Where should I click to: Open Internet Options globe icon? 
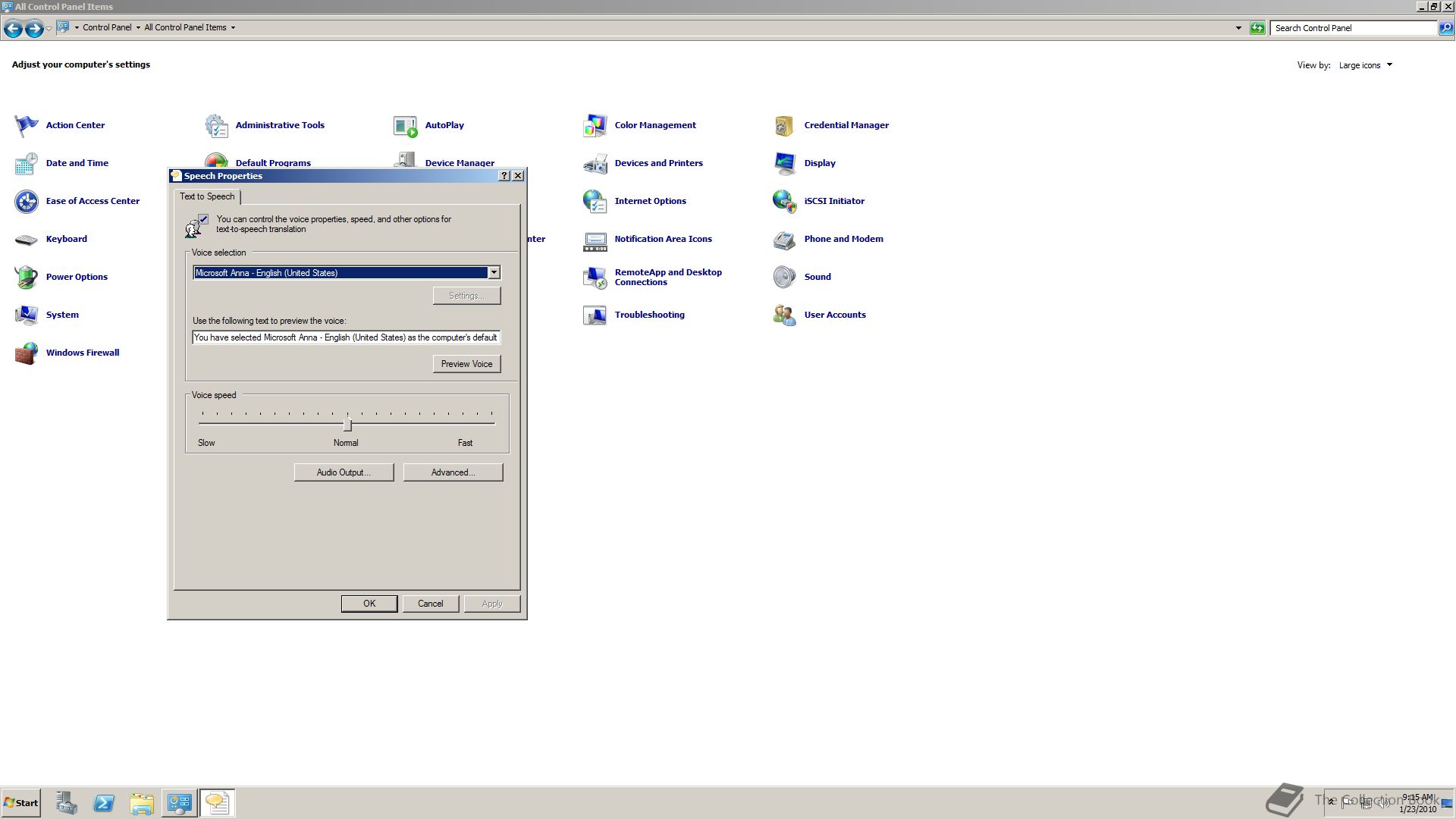pyautogui.click(x=595, y=201)
